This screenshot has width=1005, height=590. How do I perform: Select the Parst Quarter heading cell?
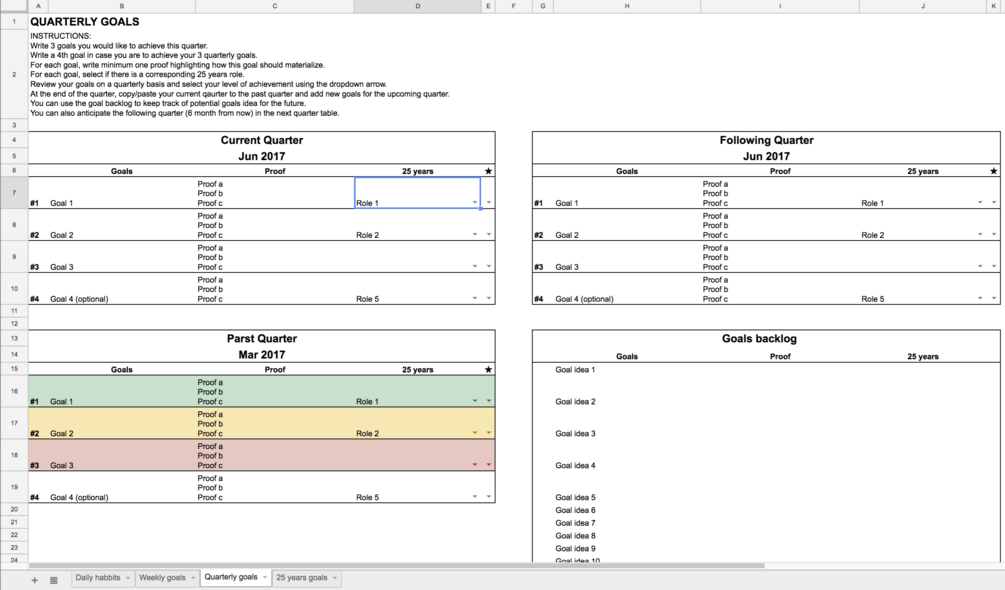[262, 339]
